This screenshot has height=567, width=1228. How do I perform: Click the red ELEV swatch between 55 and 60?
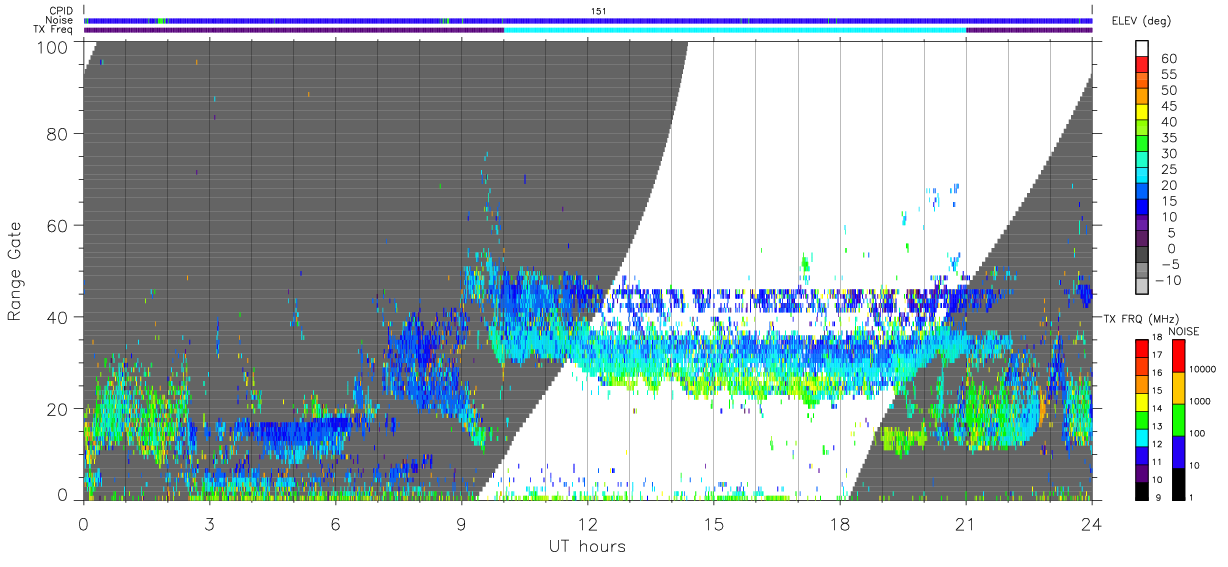point(1142,66)
